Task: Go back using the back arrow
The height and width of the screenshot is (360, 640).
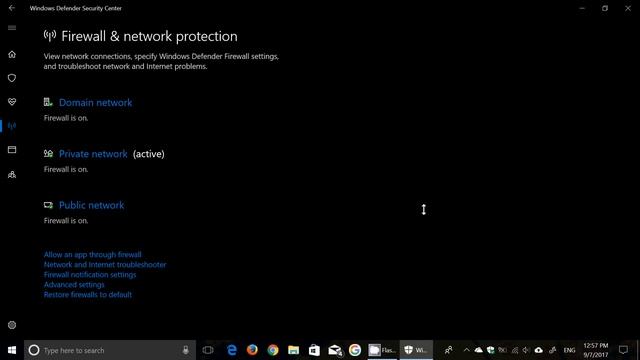Action: (x=11, y=8)
